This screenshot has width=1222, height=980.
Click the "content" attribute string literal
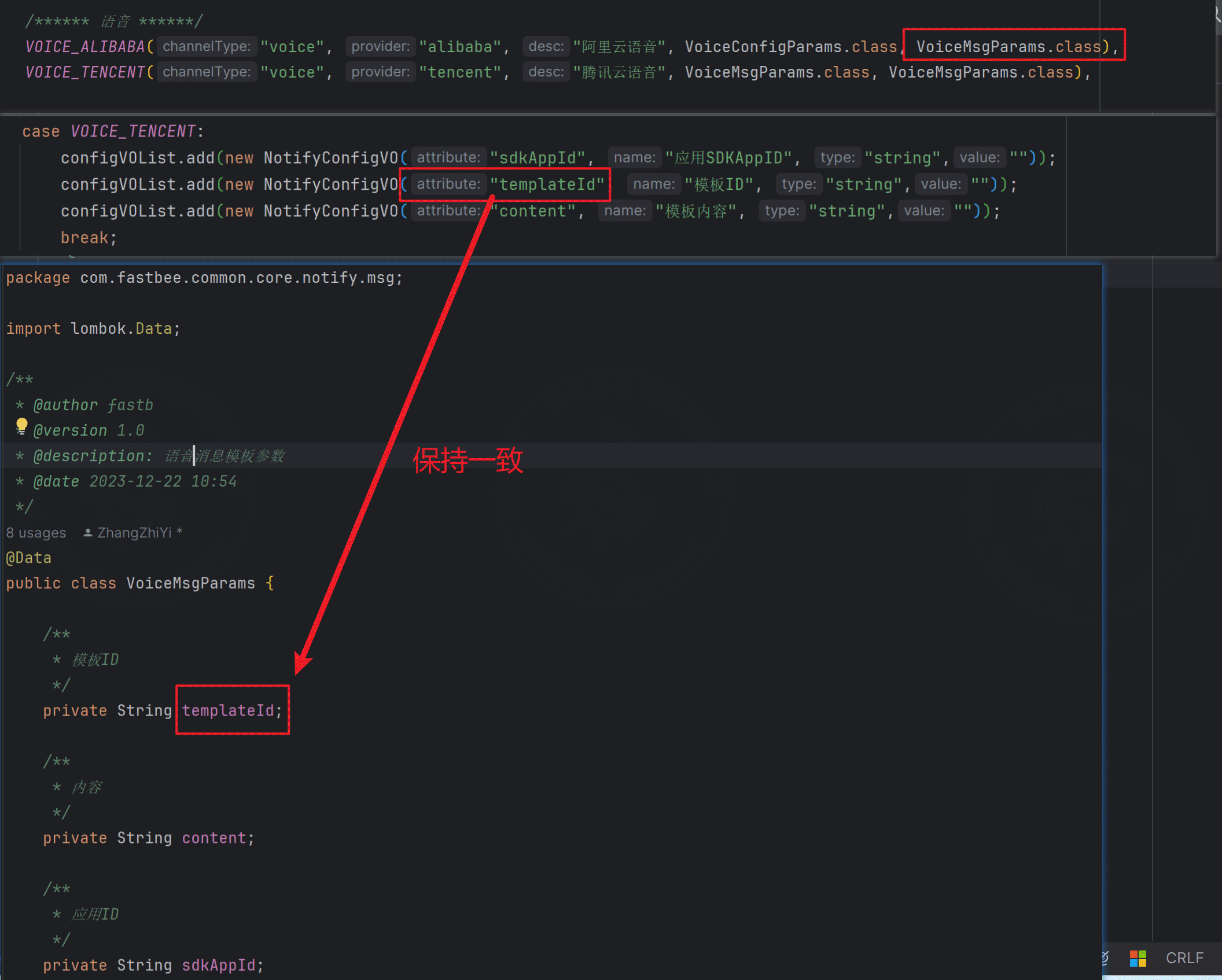(533, 211)
